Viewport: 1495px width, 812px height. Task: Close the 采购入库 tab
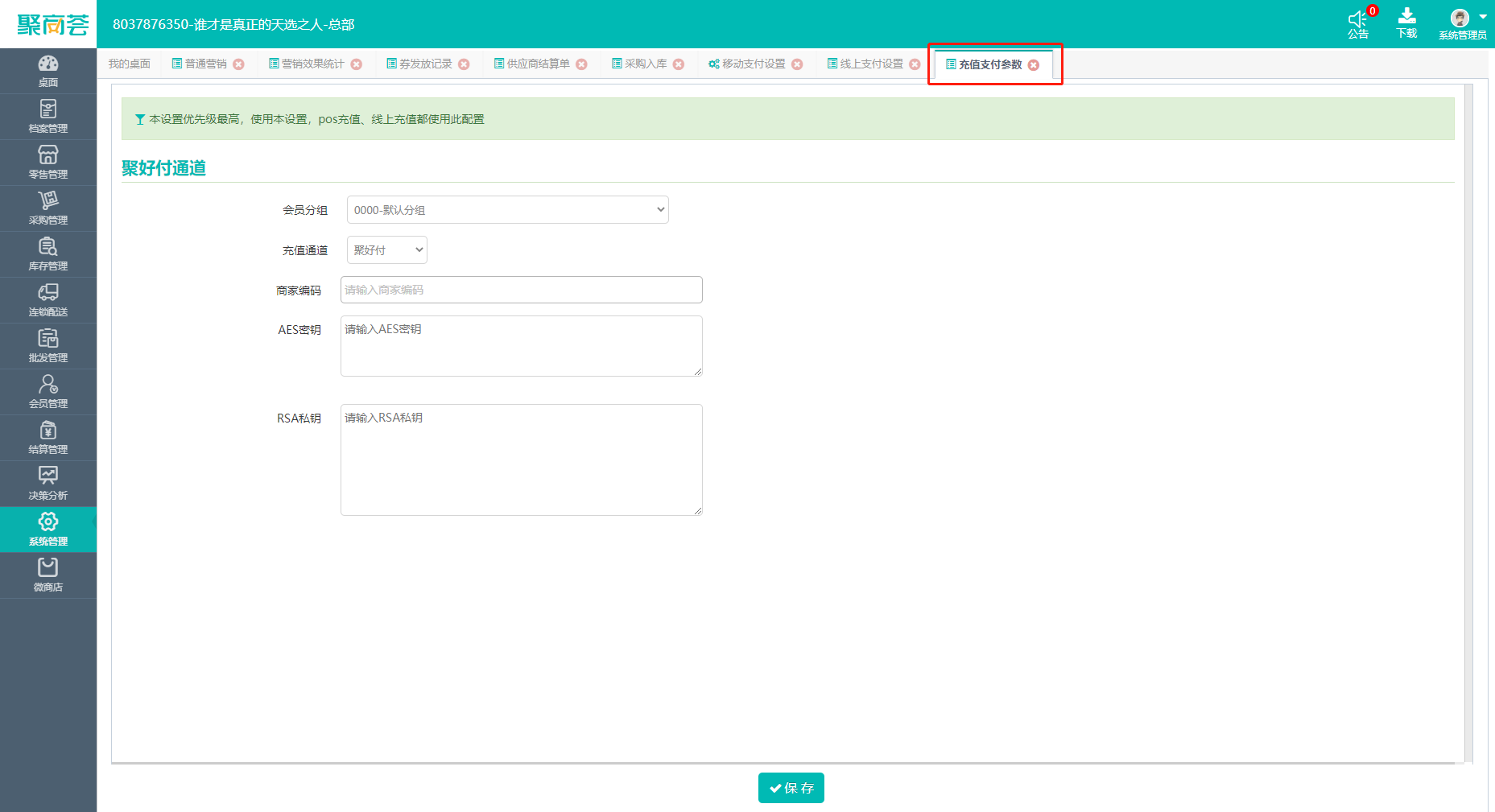[679, 64]
